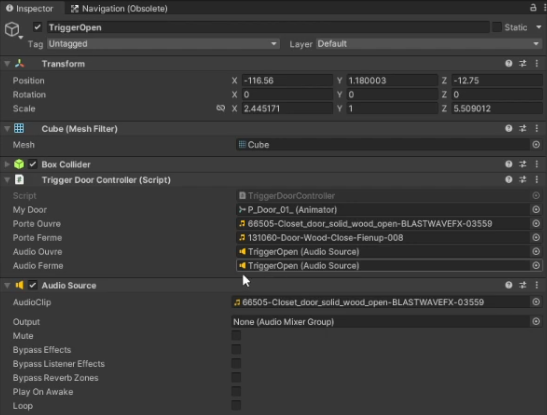The height and width of the screenshot is (415, 547).
Task: Collapse the Transform component foldout
Action: tap(7, 64)
